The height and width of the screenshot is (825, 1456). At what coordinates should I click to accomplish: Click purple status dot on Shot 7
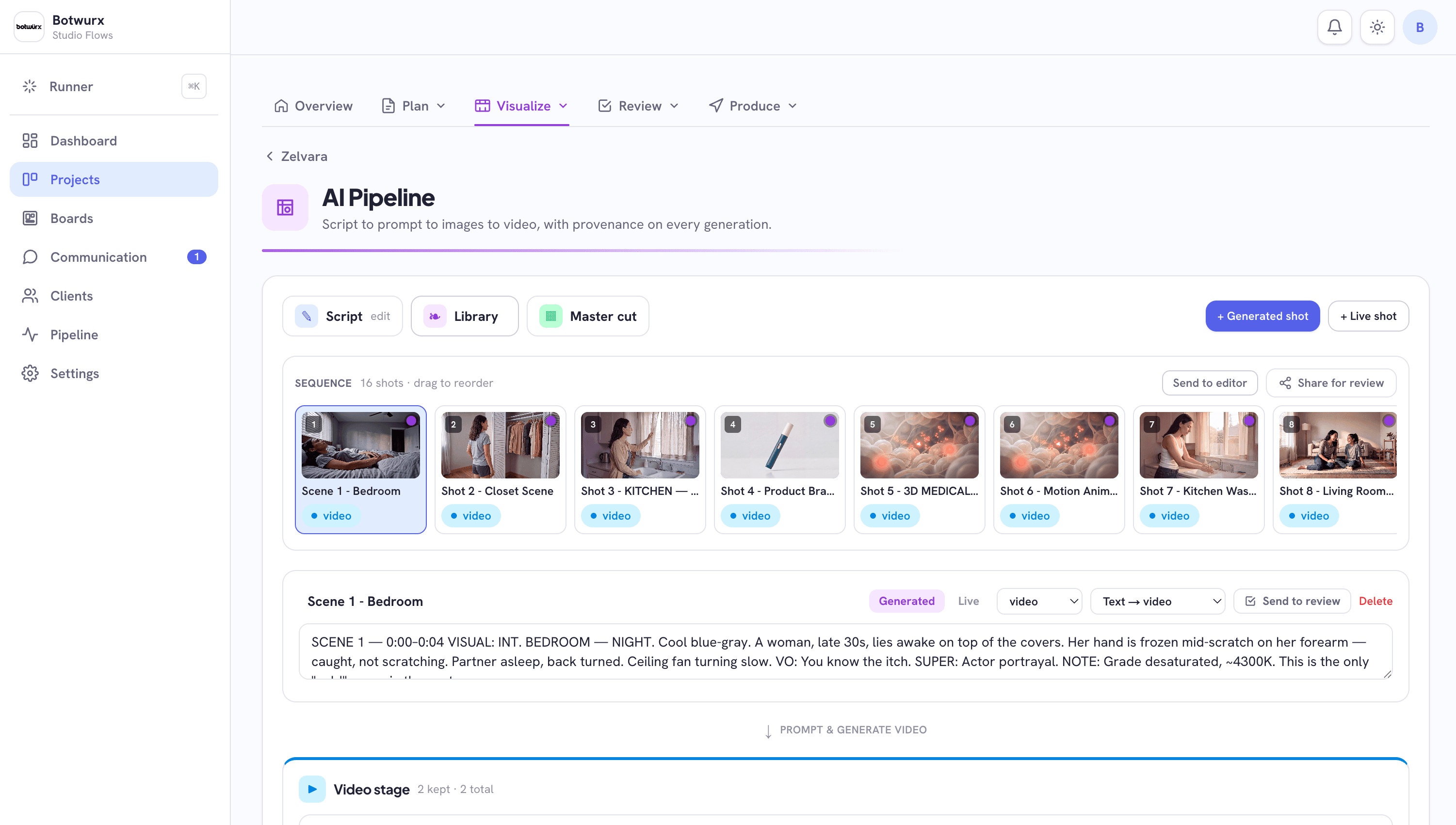1249,420
